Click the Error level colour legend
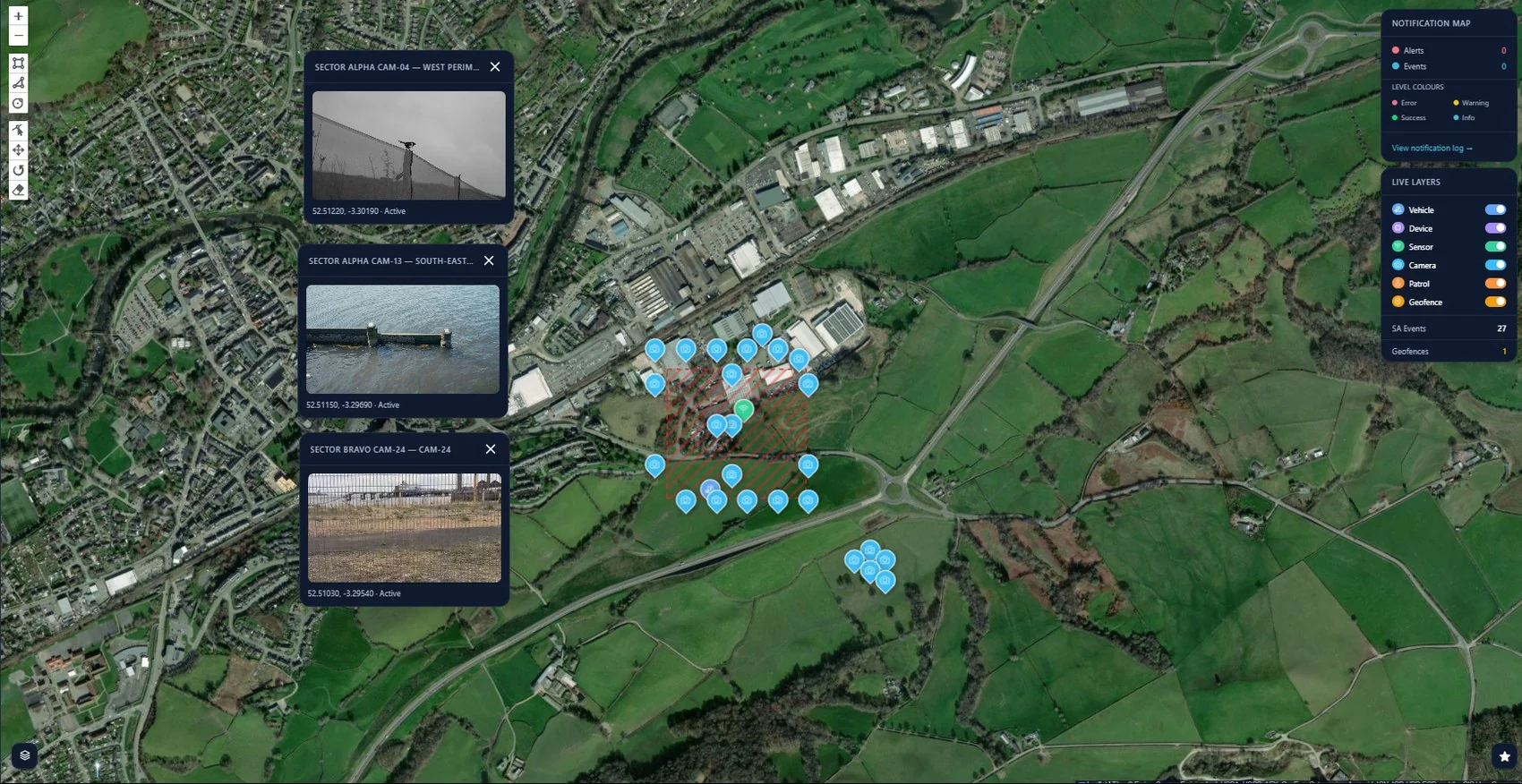 point(1405,103)
